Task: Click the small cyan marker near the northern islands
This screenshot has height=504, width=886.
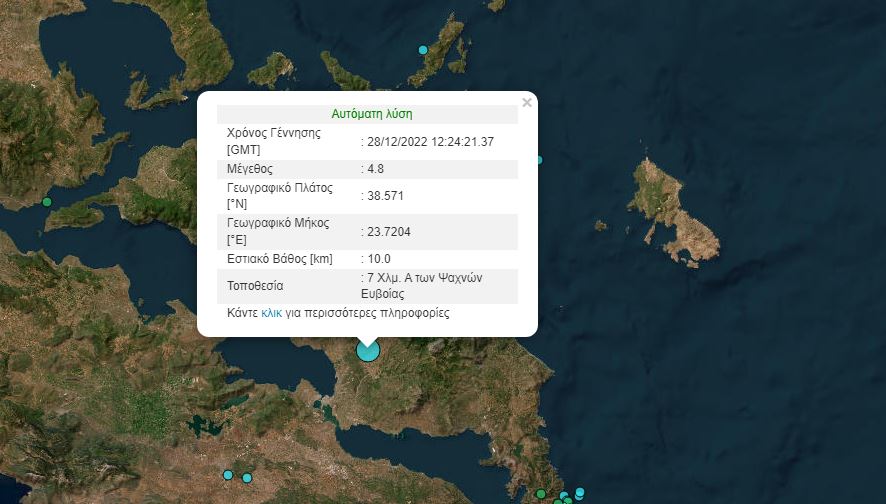Action: tap(423, 50)
